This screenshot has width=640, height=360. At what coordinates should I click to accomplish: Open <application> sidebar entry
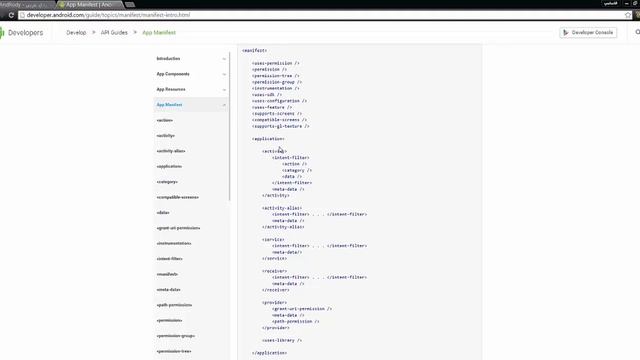coord(169,167)
